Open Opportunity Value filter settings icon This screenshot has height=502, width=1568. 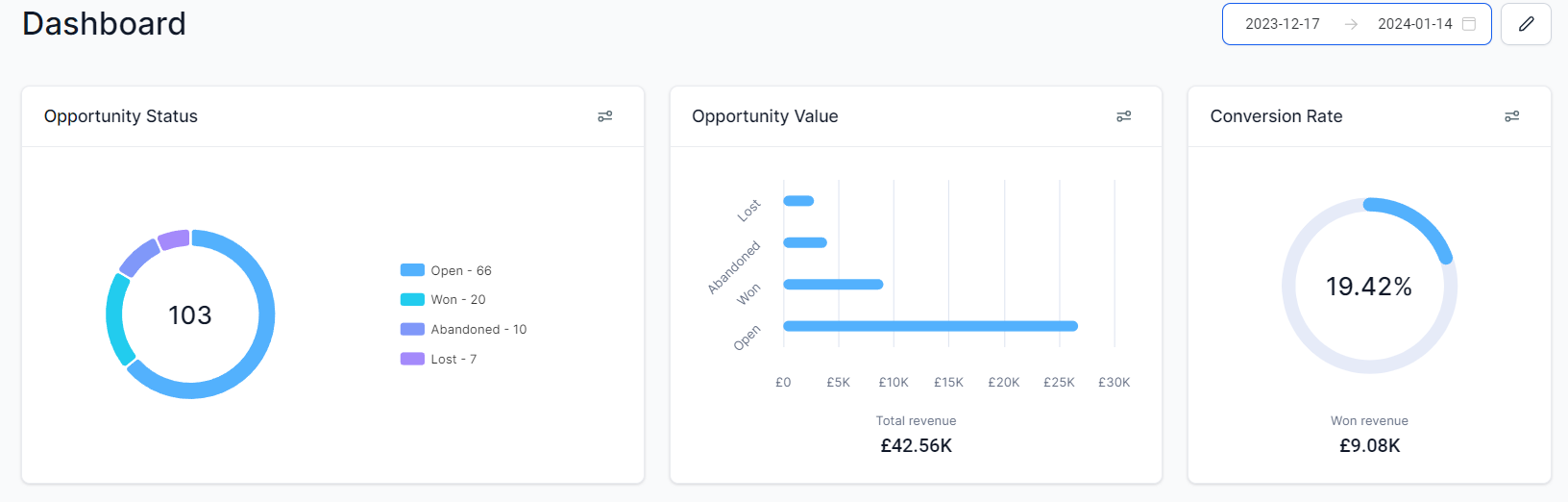point(1124,116)
